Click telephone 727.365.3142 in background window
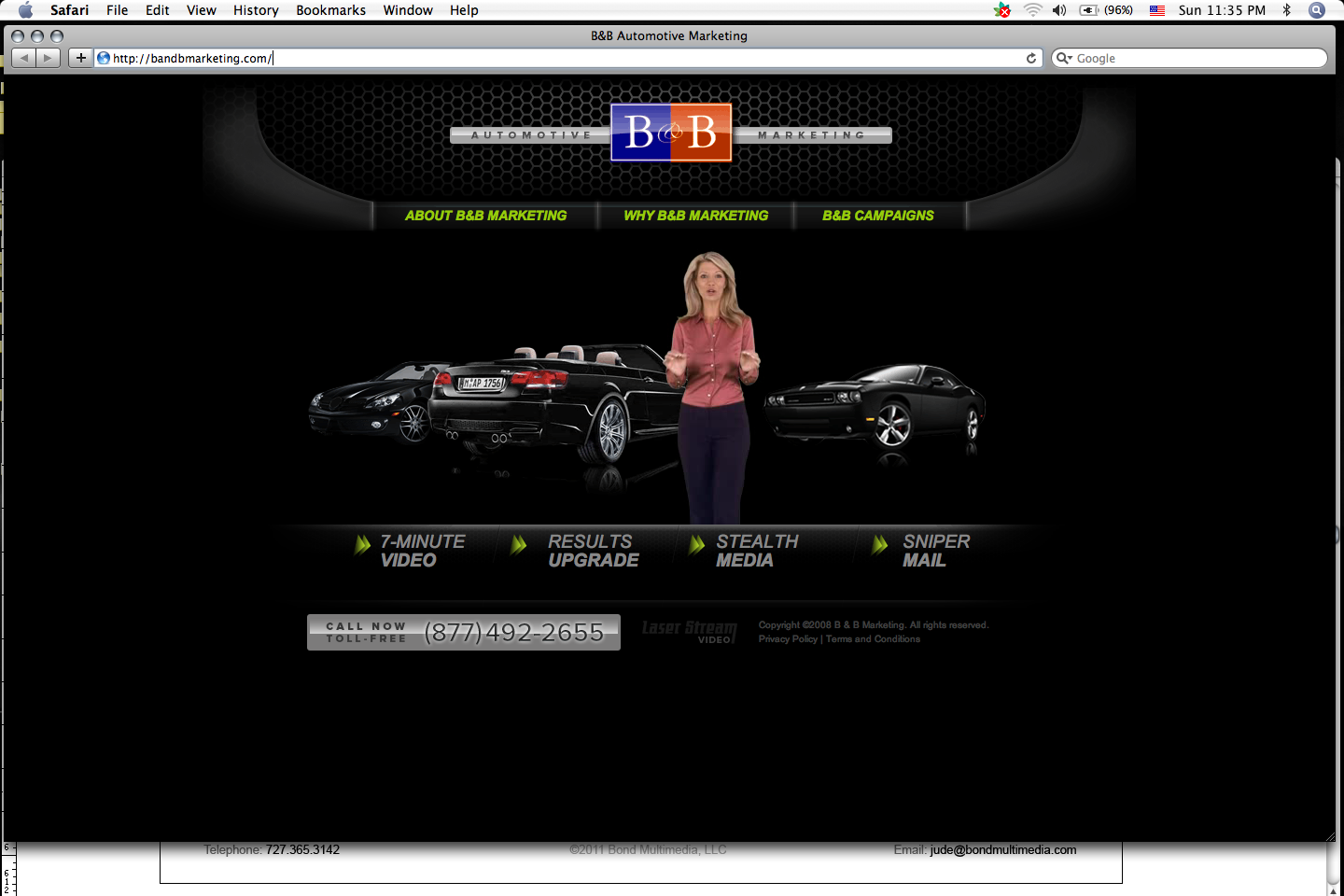1344x896 pixels. (302, 849)
